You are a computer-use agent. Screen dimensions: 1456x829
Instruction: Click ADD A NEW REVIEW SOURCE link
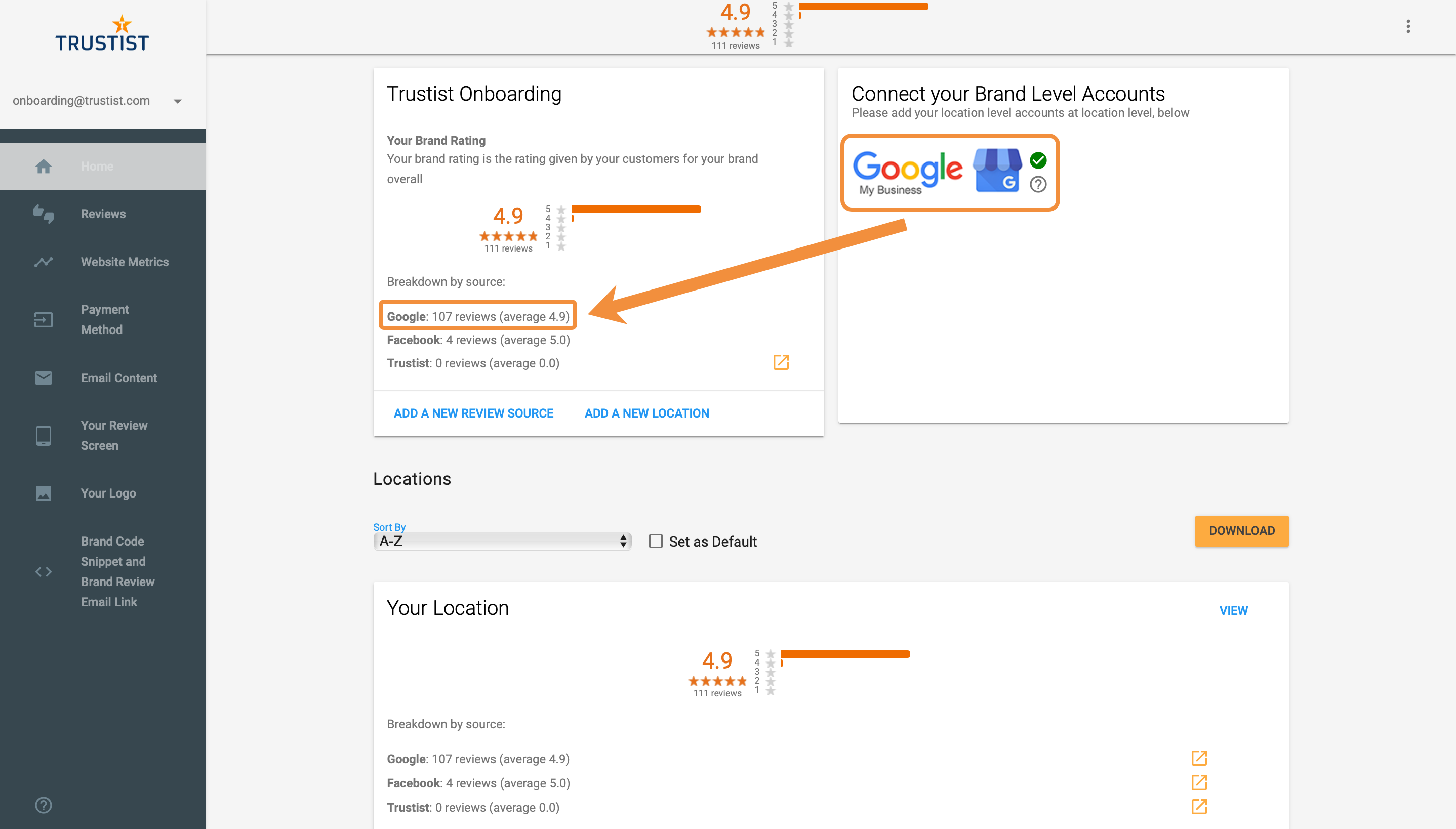(x=474, y=413)
